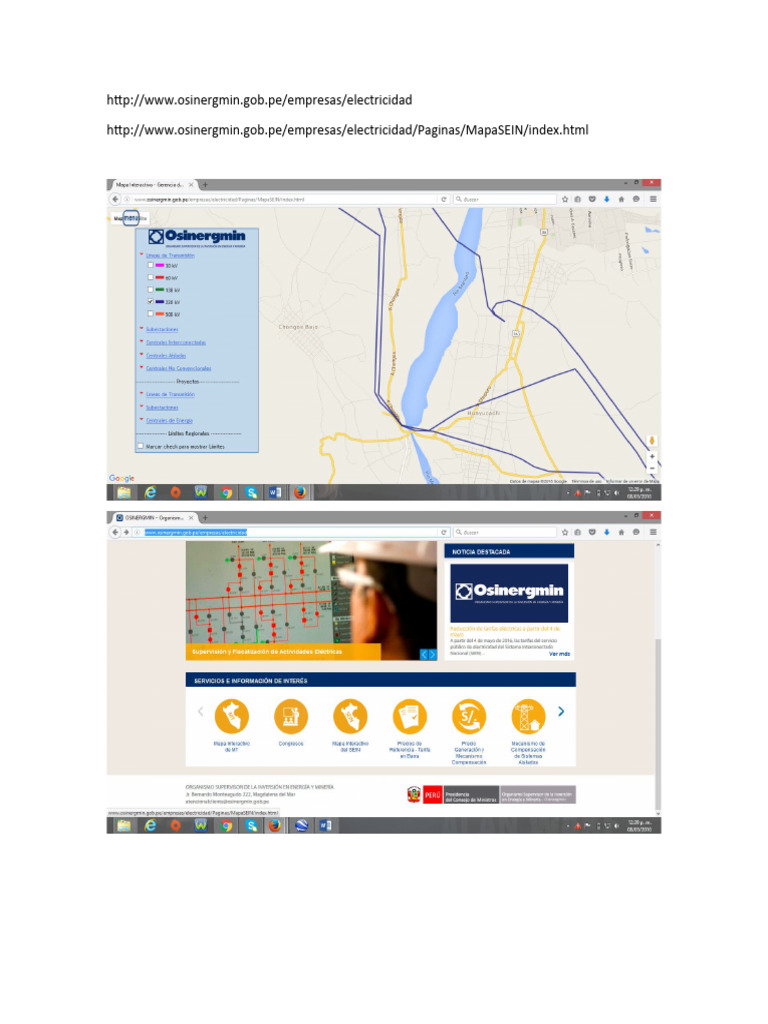Tick the 60 kV transmission line checkbox
Screen dimensions: 768x1024
click(150, 278)
